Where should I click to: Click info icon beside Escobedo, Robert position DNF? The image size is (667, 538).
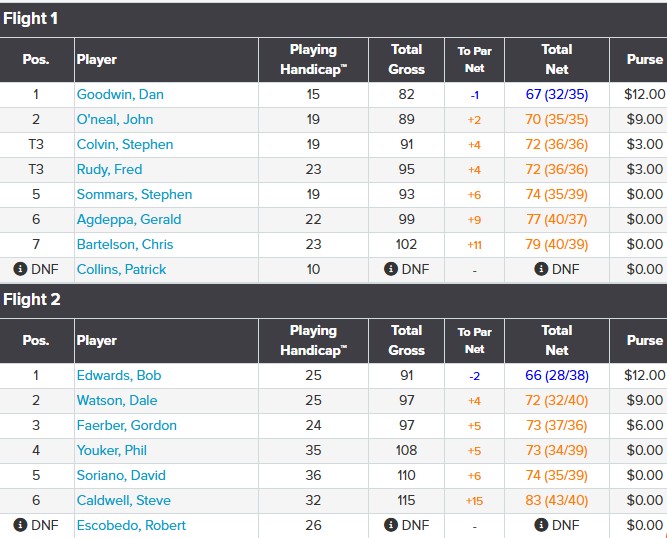(19, 525)
